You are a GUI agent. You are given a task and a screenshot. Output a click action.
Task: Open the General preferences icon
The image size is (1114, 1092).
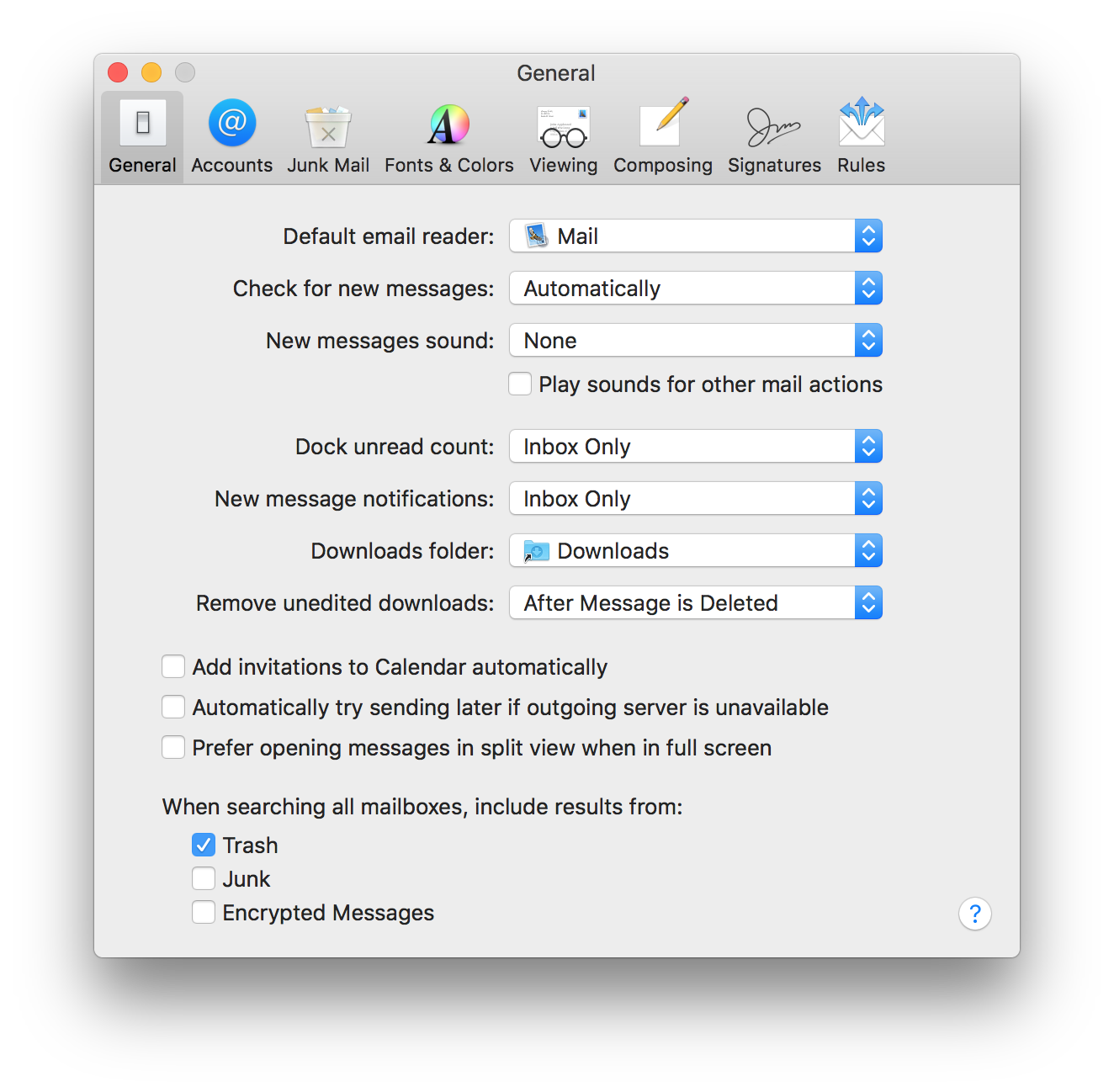pyautogui.click(x=142, y=123)
